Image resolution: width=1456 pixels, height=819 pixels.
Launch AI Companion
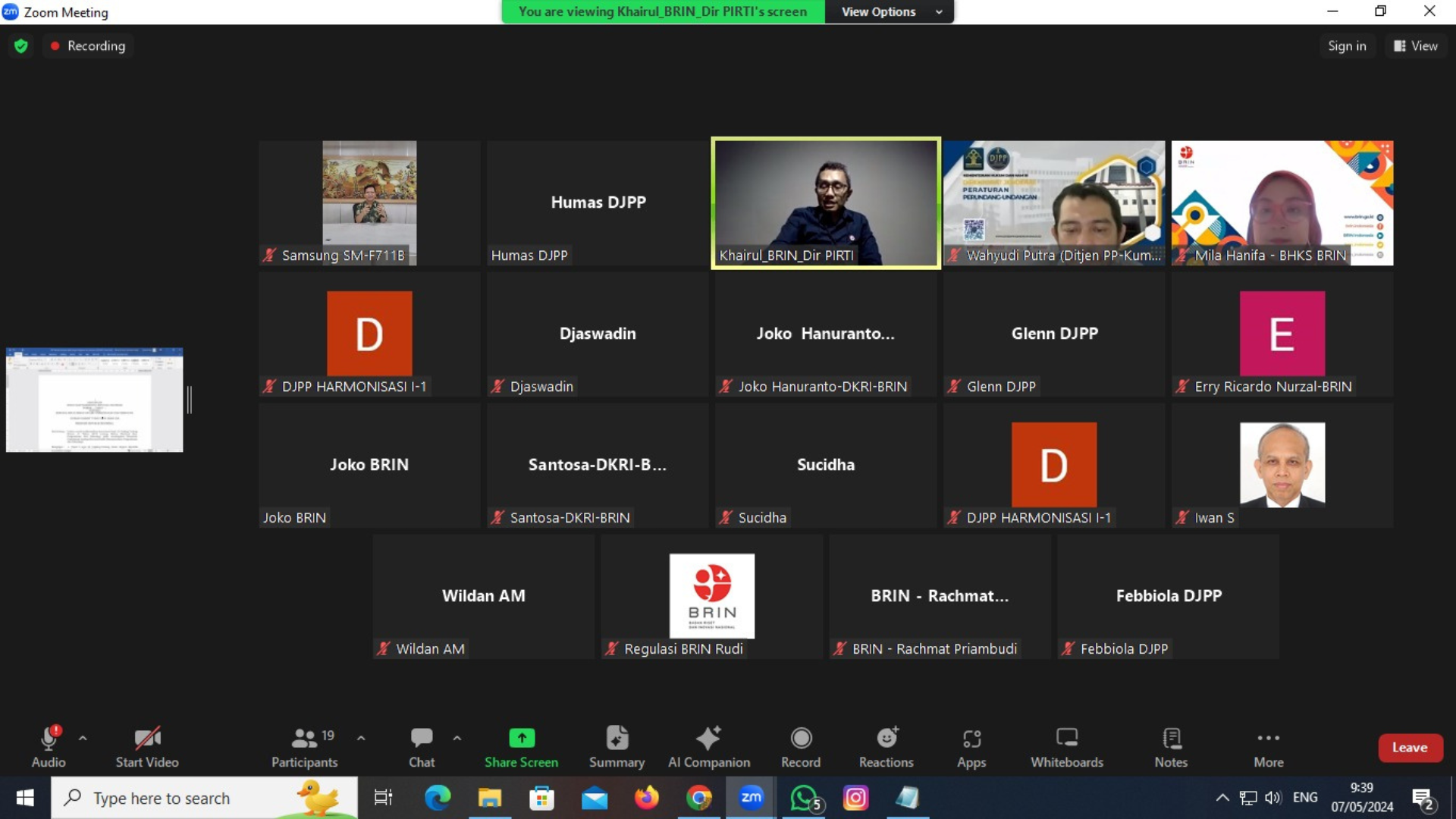click(x=709, y=747)
